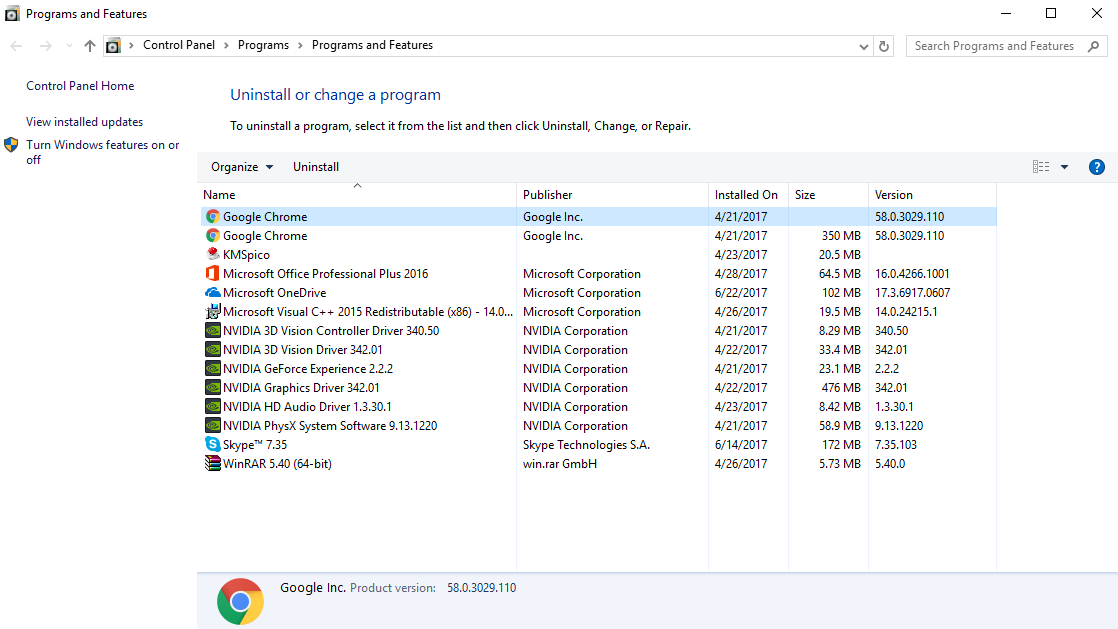The width and height of the screenshot is (1118, 629).
Task: Click the NVIDIA 3D Vision Driver 342.01 icon
Action: tap(212, 349)
